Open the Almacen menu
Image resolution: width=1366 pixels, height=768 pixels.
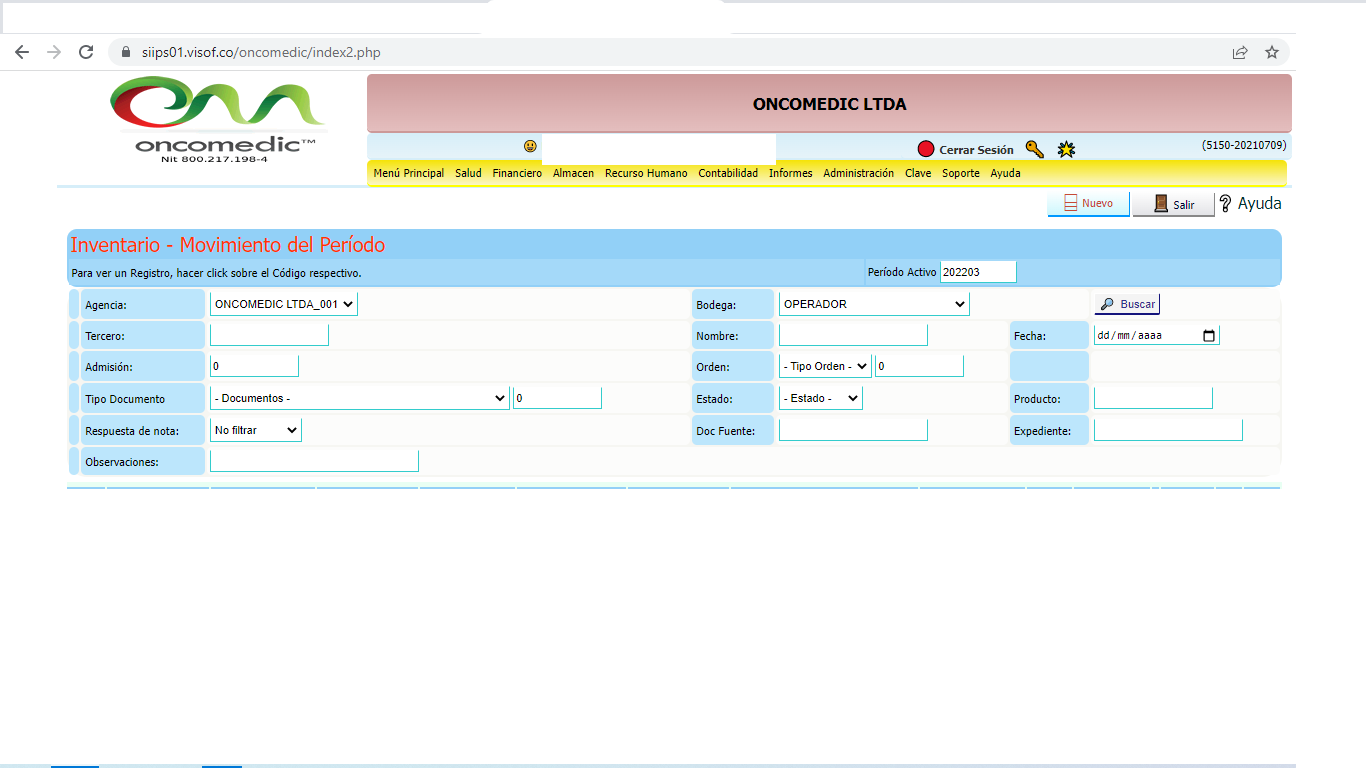tap(573, 173)
